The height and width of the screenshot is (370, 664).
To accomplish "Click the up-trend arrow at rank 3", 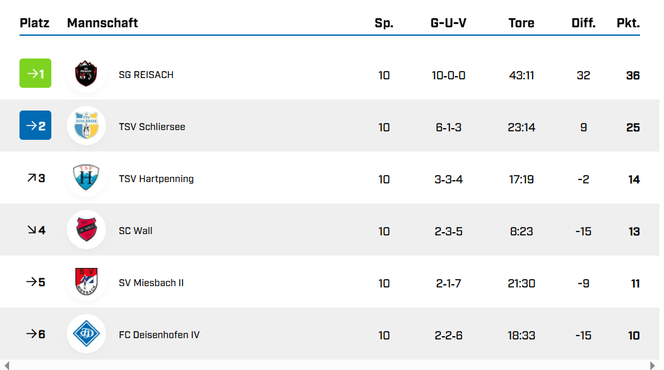I will [x=32, y=178].
